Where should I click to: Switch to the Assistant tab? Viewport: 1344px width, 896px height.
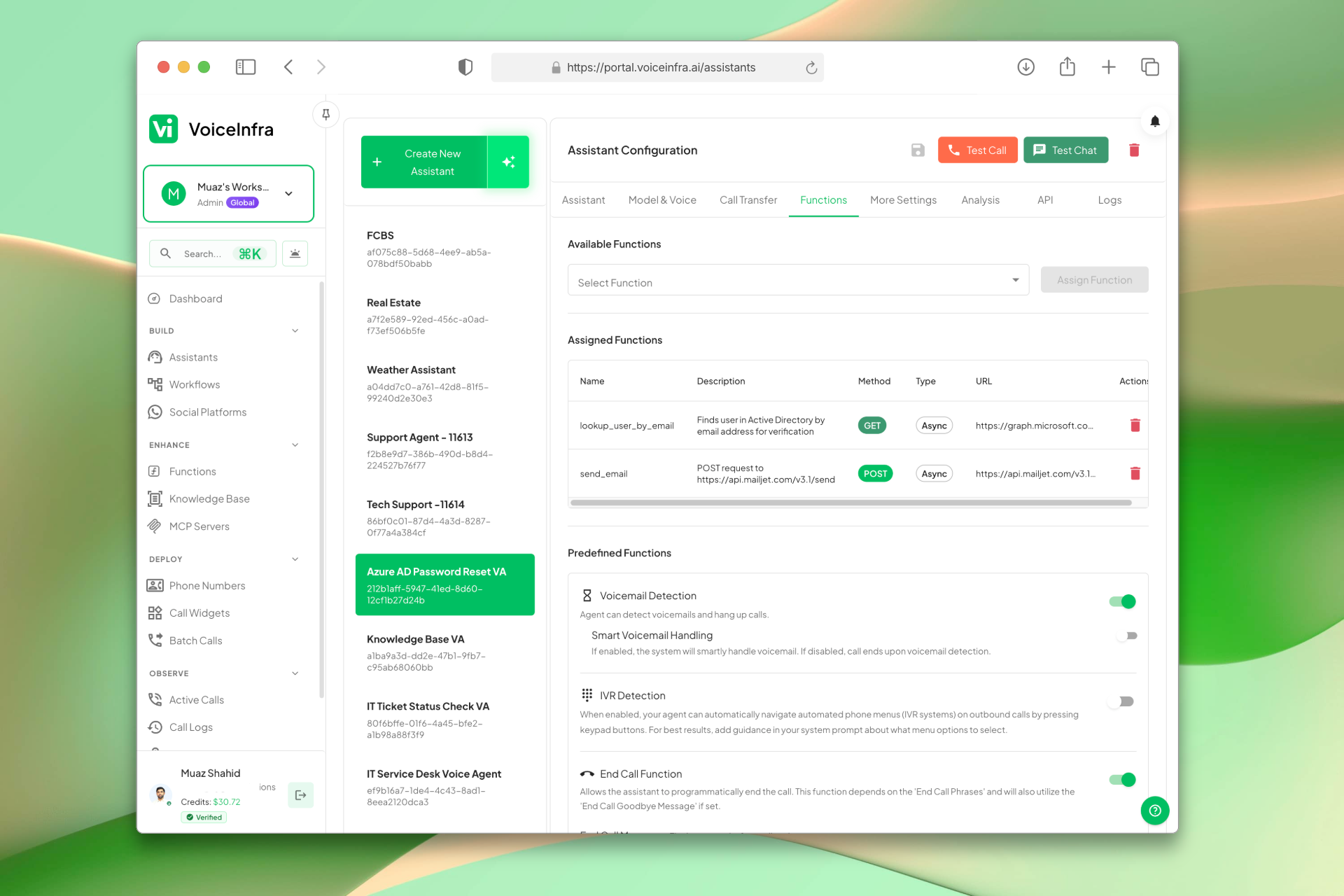[583, 200]
